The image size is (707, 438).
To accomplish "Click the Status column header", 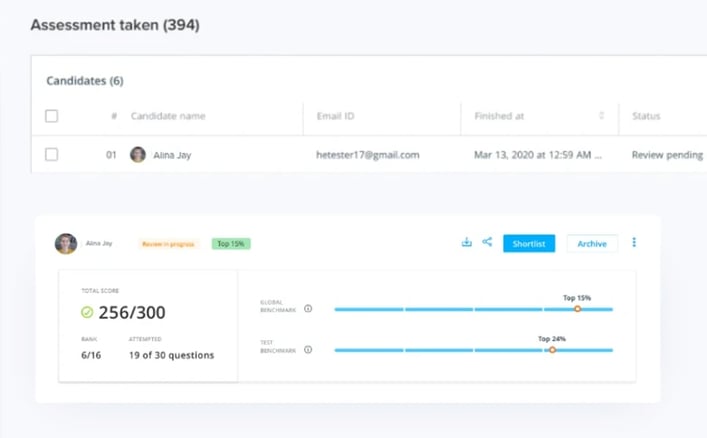I will (x=646, y=116).
